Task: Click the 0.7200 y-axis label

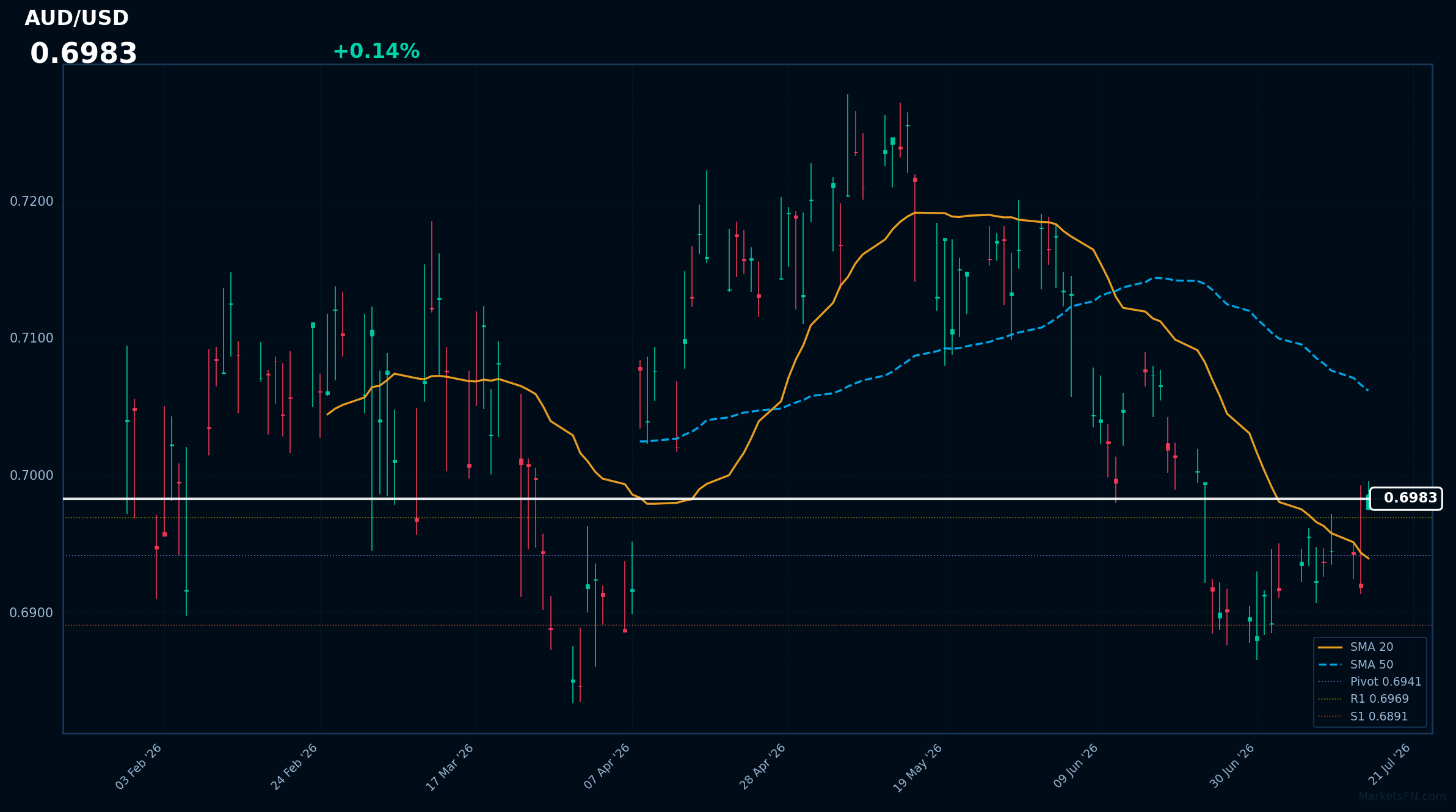Action: point(32,201)
